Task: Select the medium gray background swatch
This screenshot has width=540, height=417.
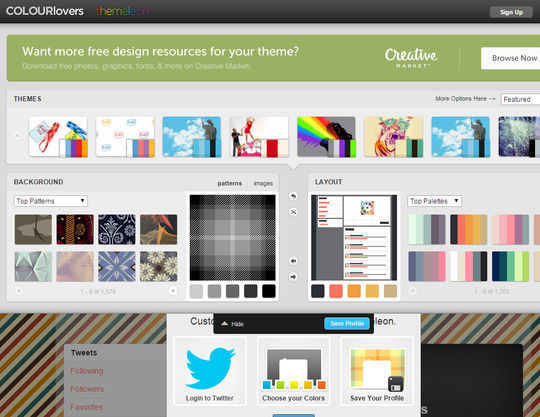Action: [214, 291]
